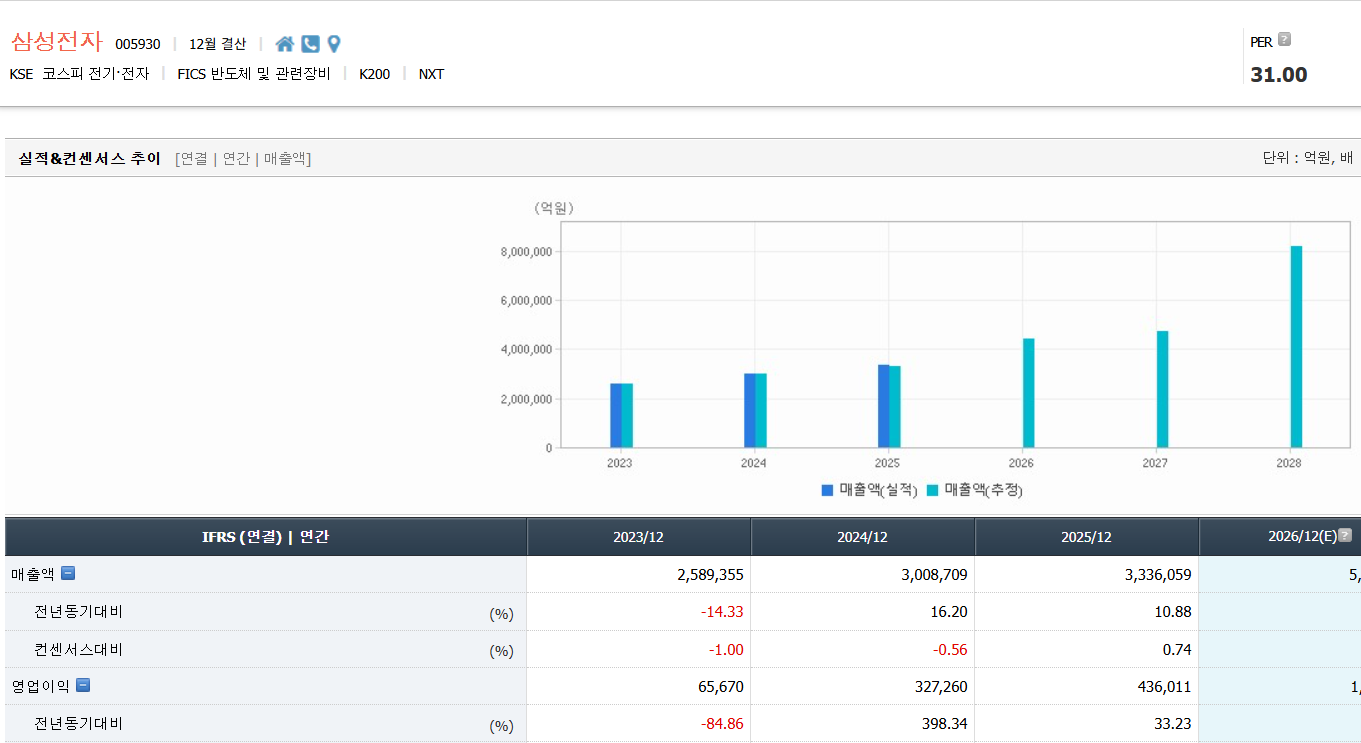Click the -0.56 consensus value
The height and width of the screenshot is (743, 1361).
pyautogui.click(x=950, y=650)
